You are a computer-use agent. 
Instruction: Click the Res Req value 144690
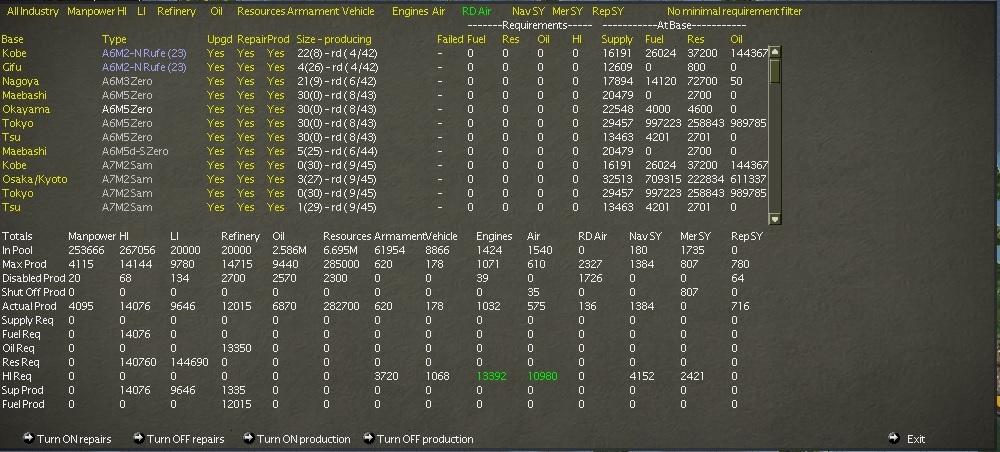coord(189,362)
